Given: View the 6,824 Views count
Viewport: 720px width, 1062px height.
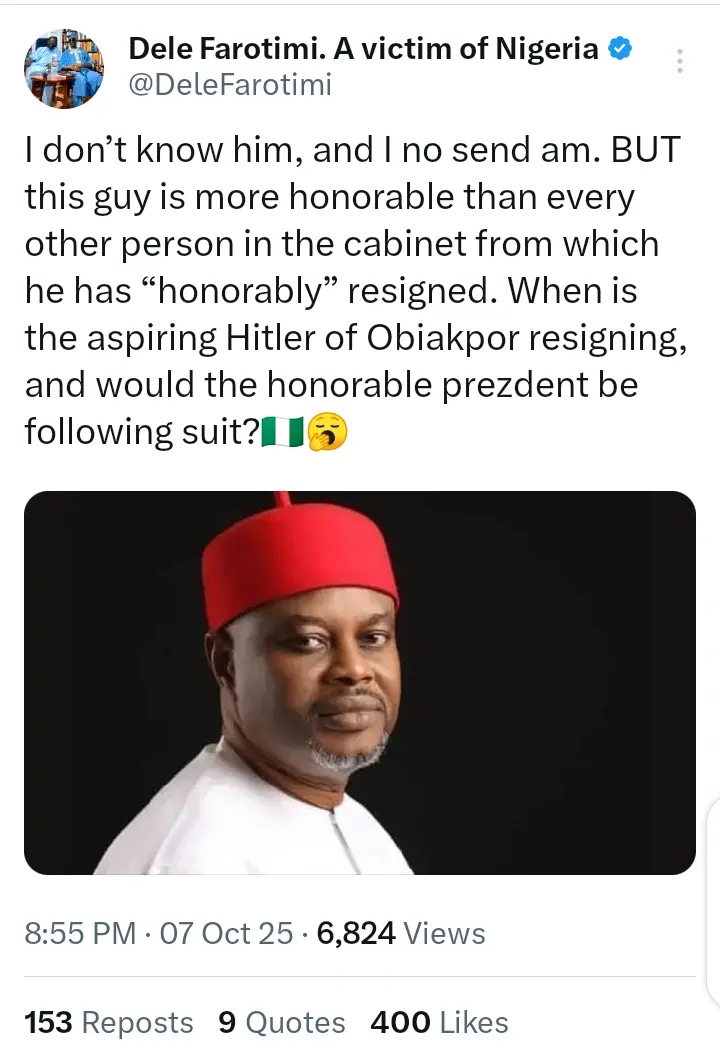Looking at the screenshot, I should (401, 933).
